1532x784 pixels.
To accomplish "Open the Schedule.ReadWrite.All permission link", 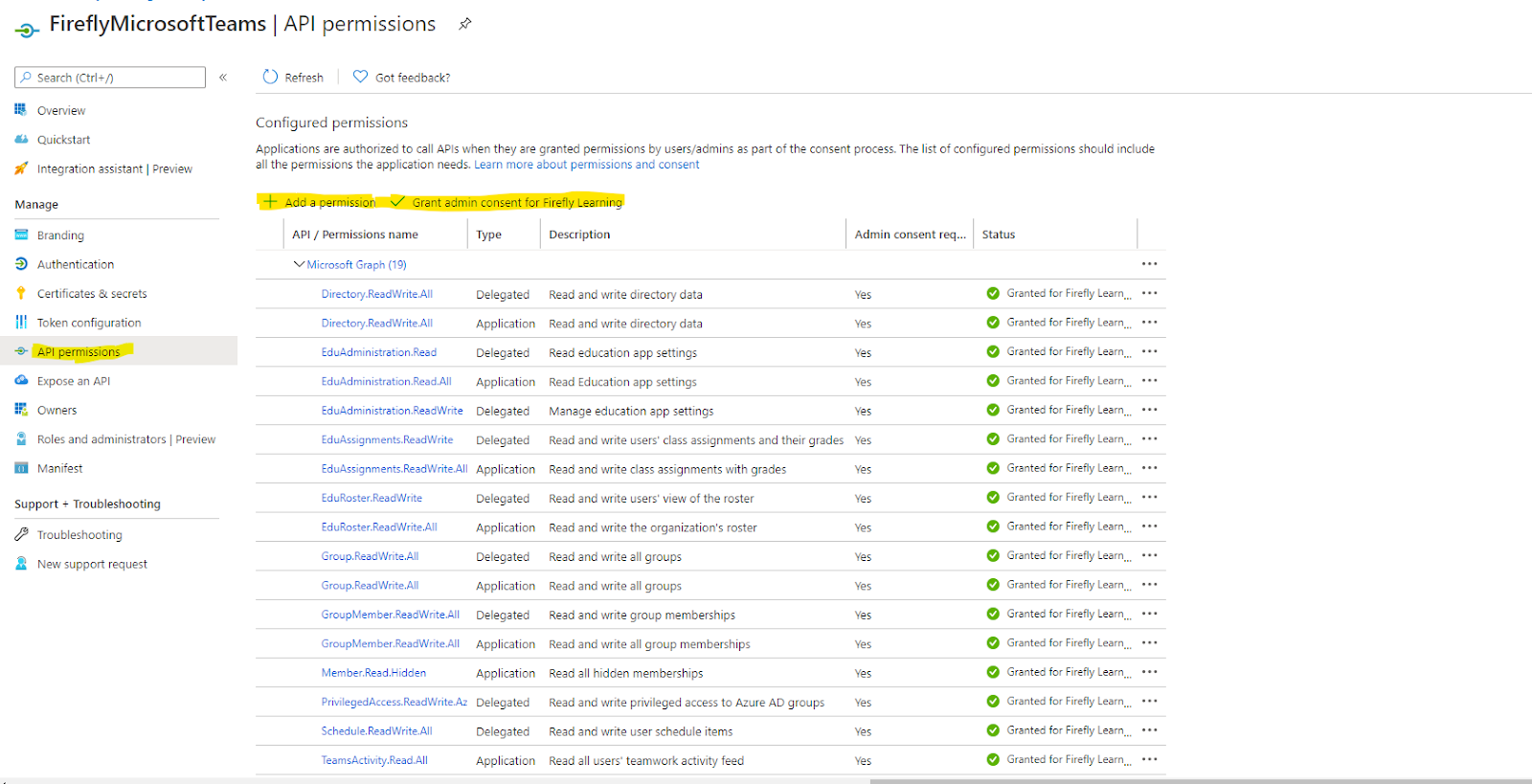I will pos(376,731).
